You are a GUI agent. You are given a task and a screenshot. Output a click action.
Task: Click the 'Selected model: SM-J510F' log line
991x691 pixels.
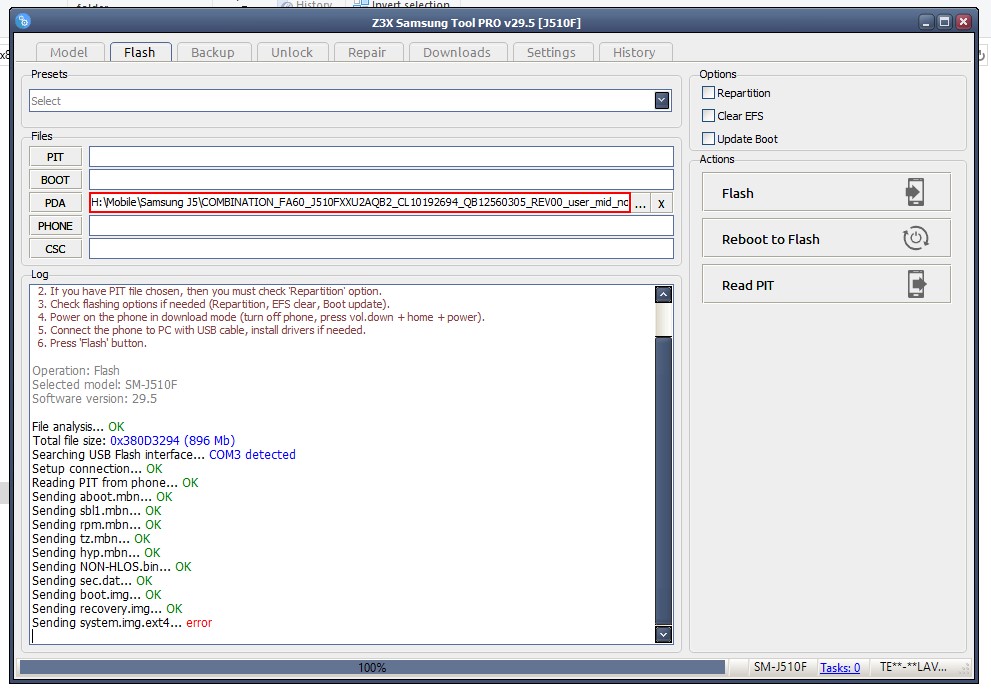[x=105, y=384]
